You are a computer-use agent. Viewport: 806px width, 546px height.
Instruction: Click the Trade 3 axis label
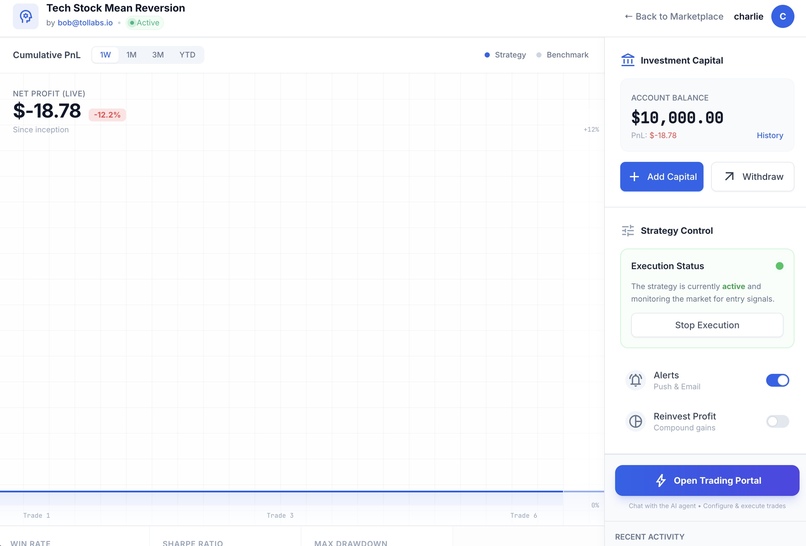click(280, 516)
